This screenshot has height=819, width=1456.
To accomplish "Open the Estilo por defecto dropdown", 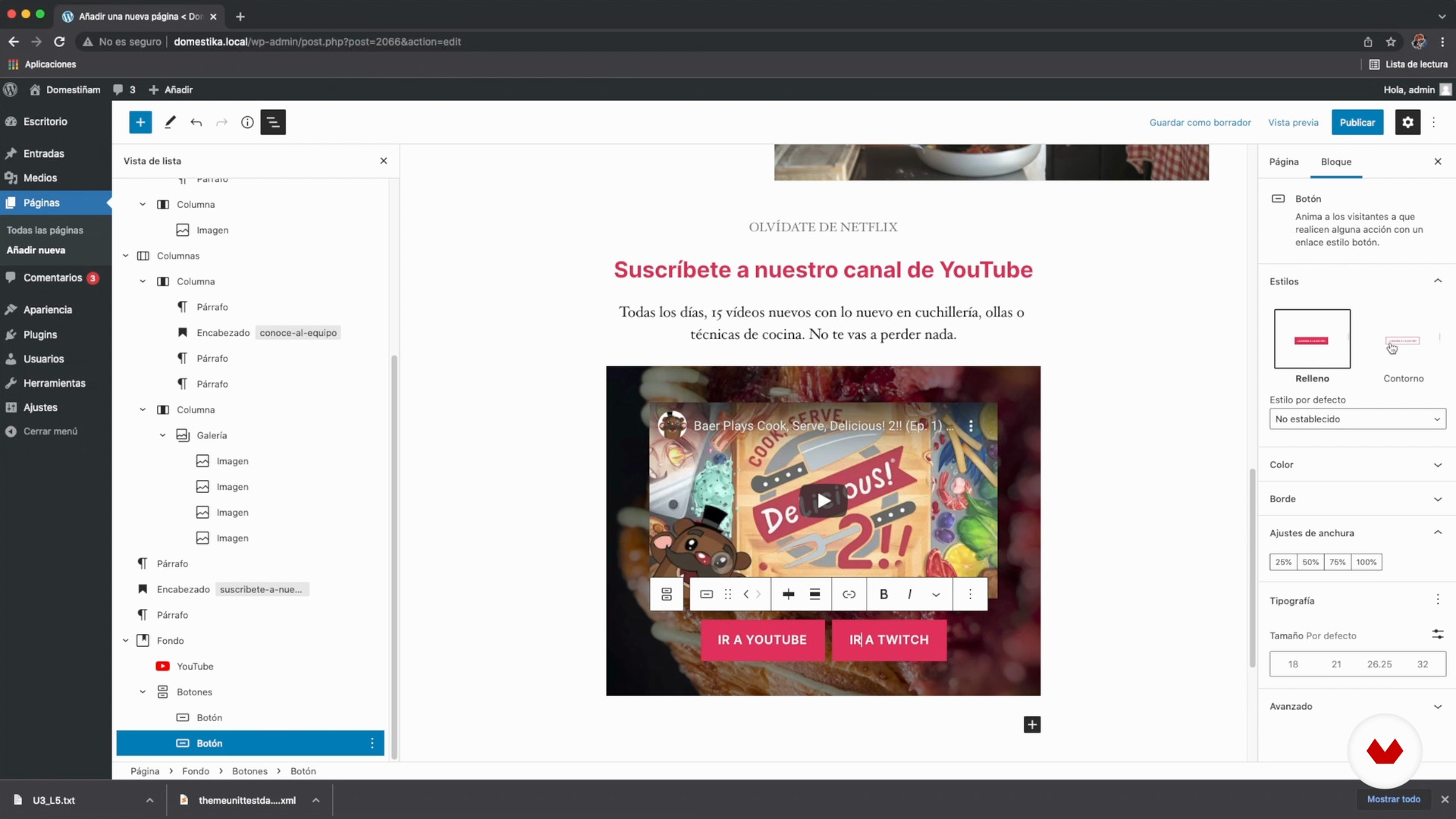I will point(1357,419).
